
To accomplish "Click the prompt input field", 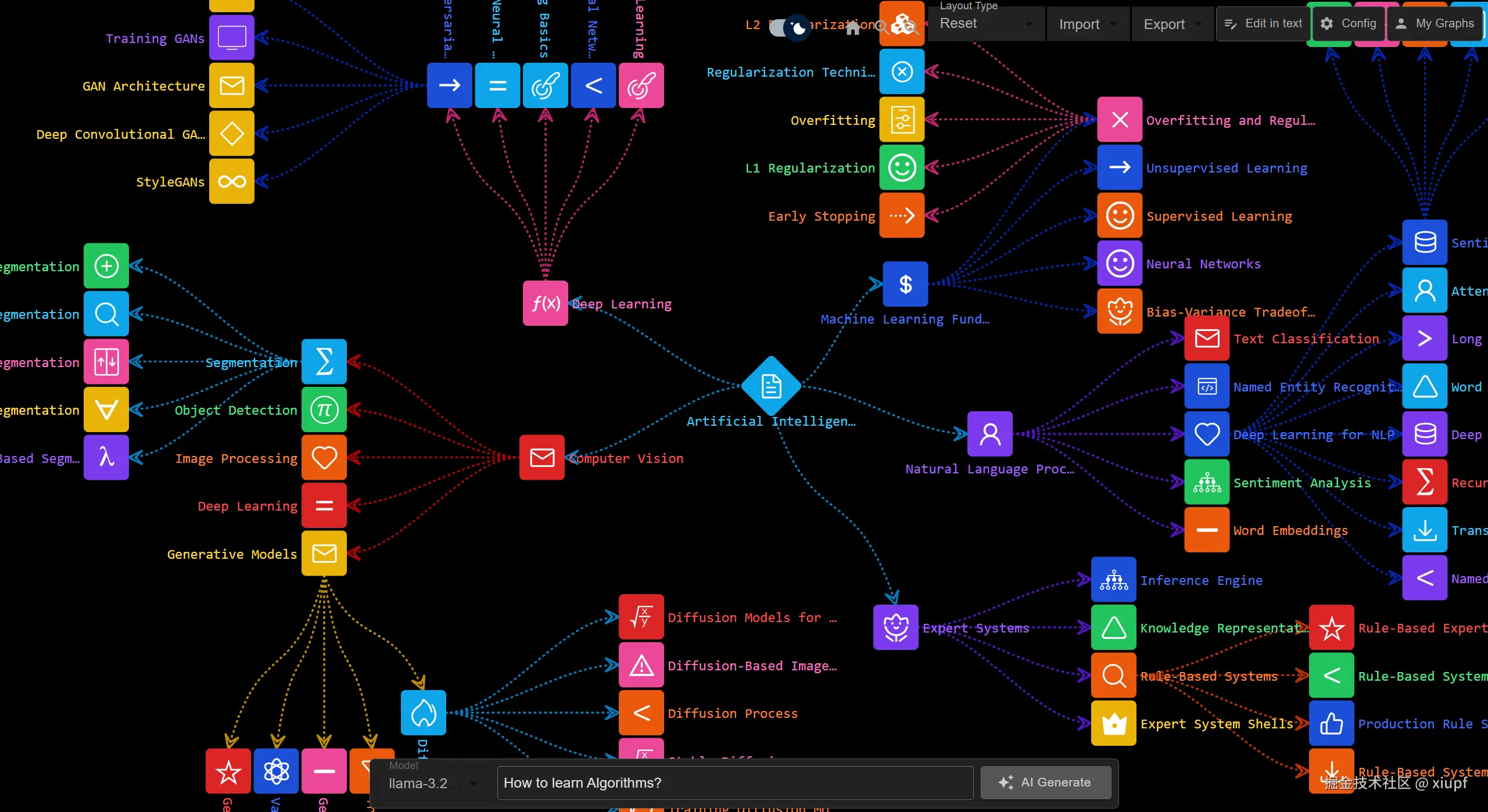I will pos(734,783).
